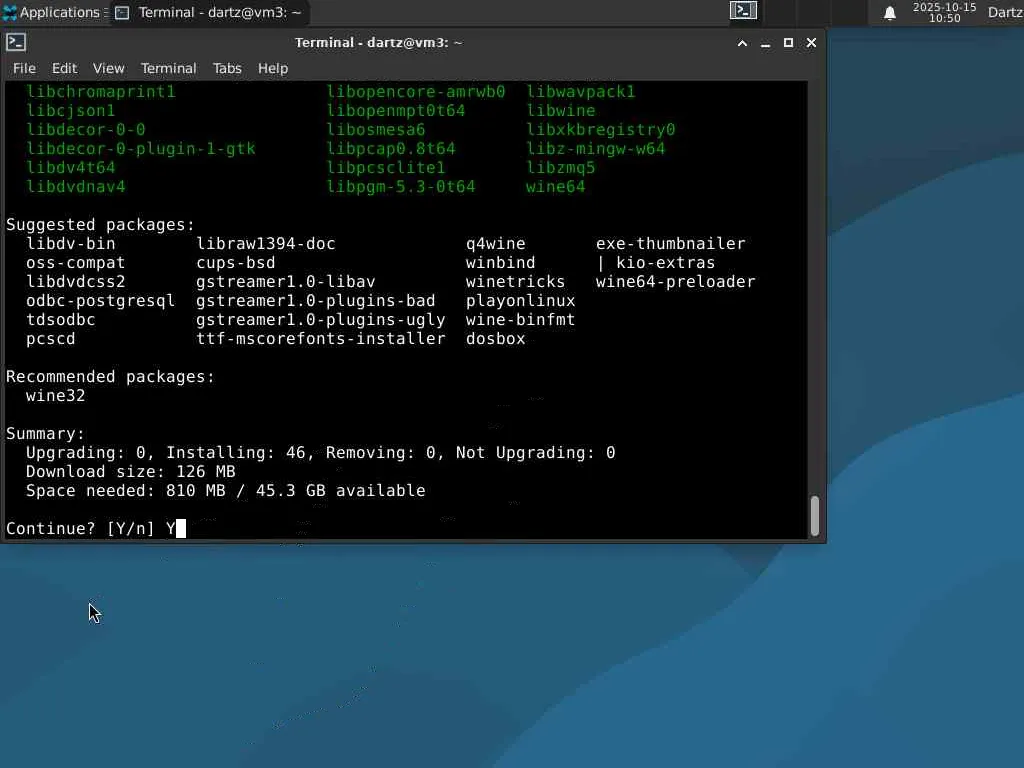Image resolution: width=1024 pixels, height=768 pixels.
Task: Click 'libraw1394-doc' package name
Action: tap(266, 244)
